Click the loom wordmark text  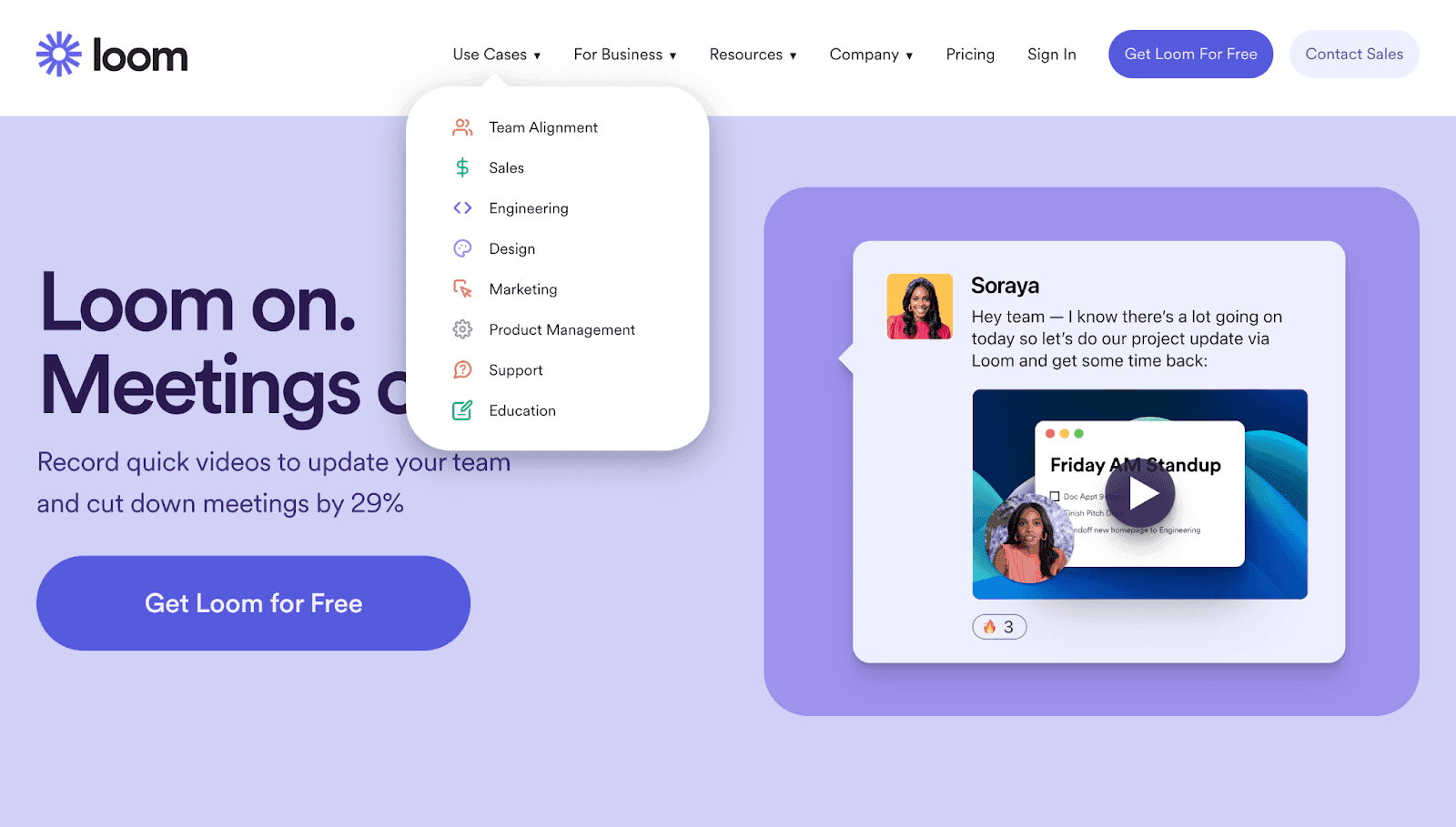tap(140, 56)
